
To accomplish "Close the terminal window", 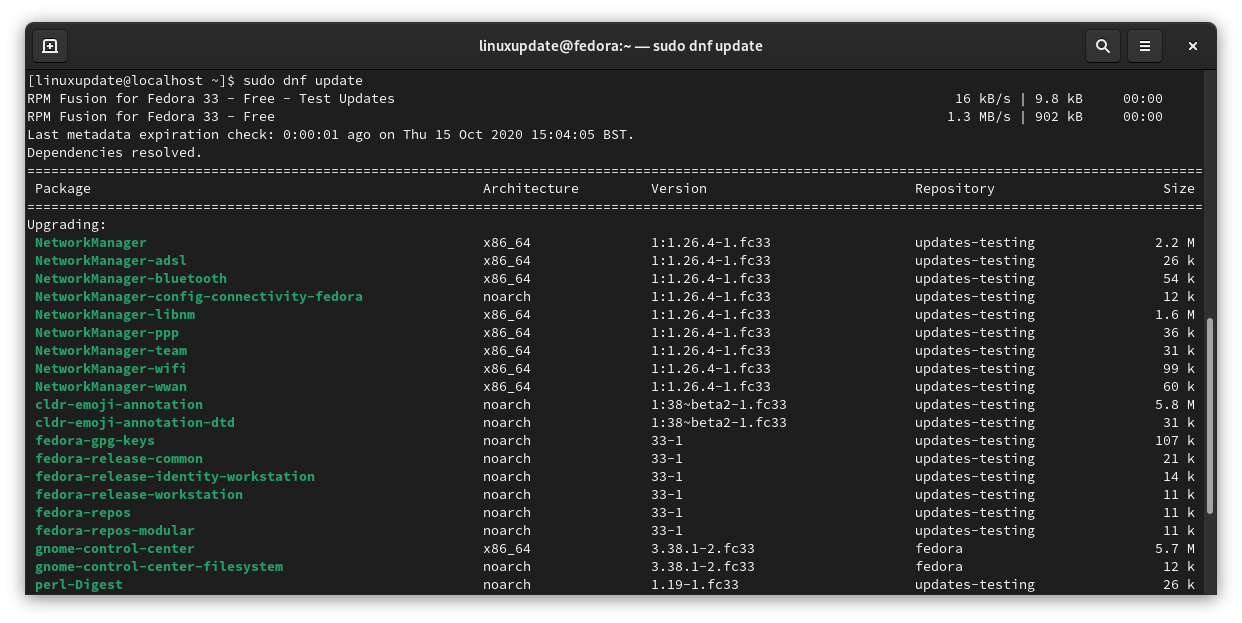I will click(x=1193, y=46).
